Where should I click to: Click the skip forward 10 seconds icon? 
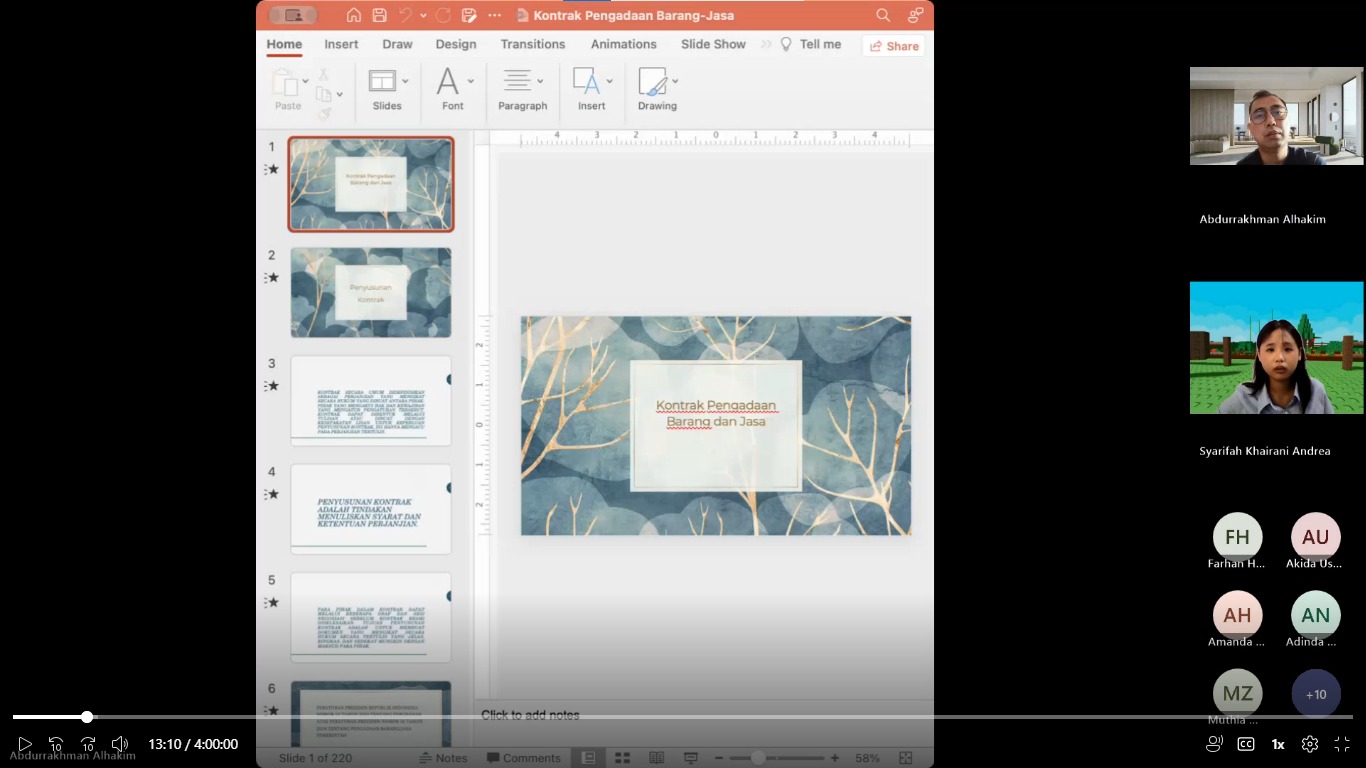click(88, 744)
